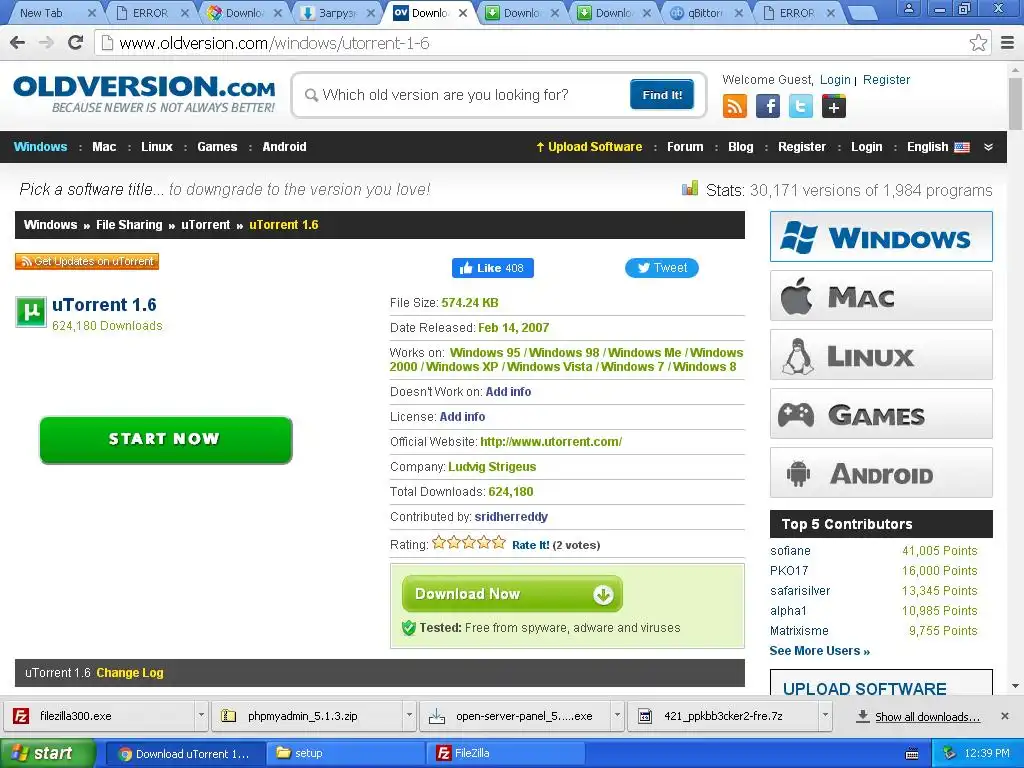1024x768 pixels.
Task: Click the Mac platform sidebar banner
Action: [x=881, y=296]
